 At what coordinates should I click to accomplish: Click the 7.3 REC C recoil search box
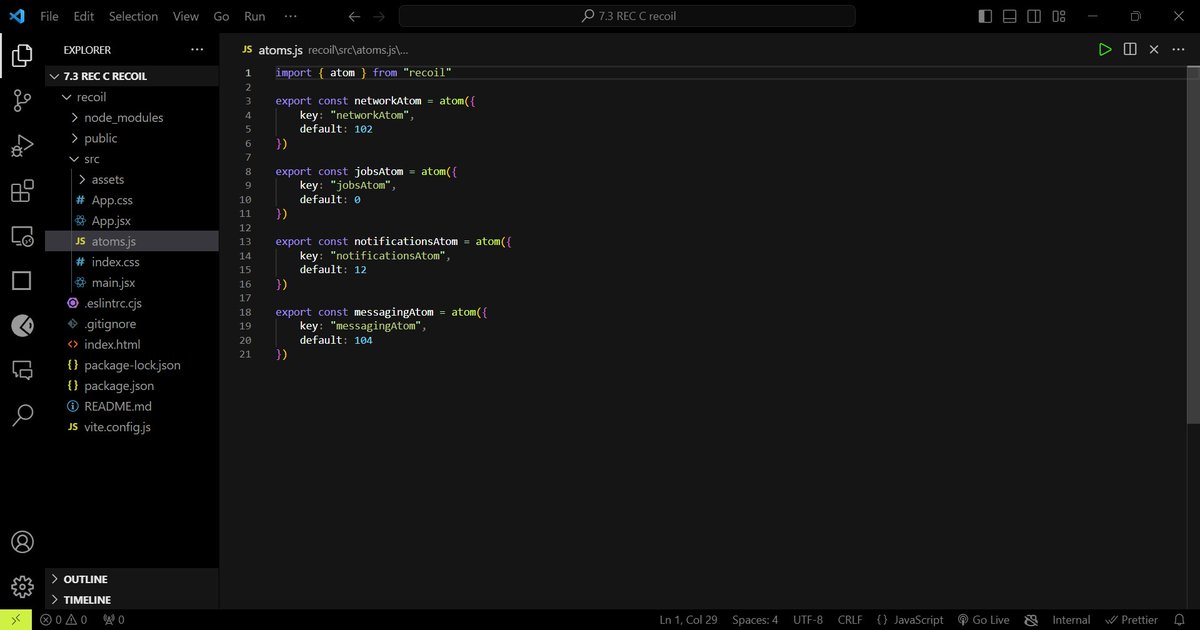tap(627, 16)
